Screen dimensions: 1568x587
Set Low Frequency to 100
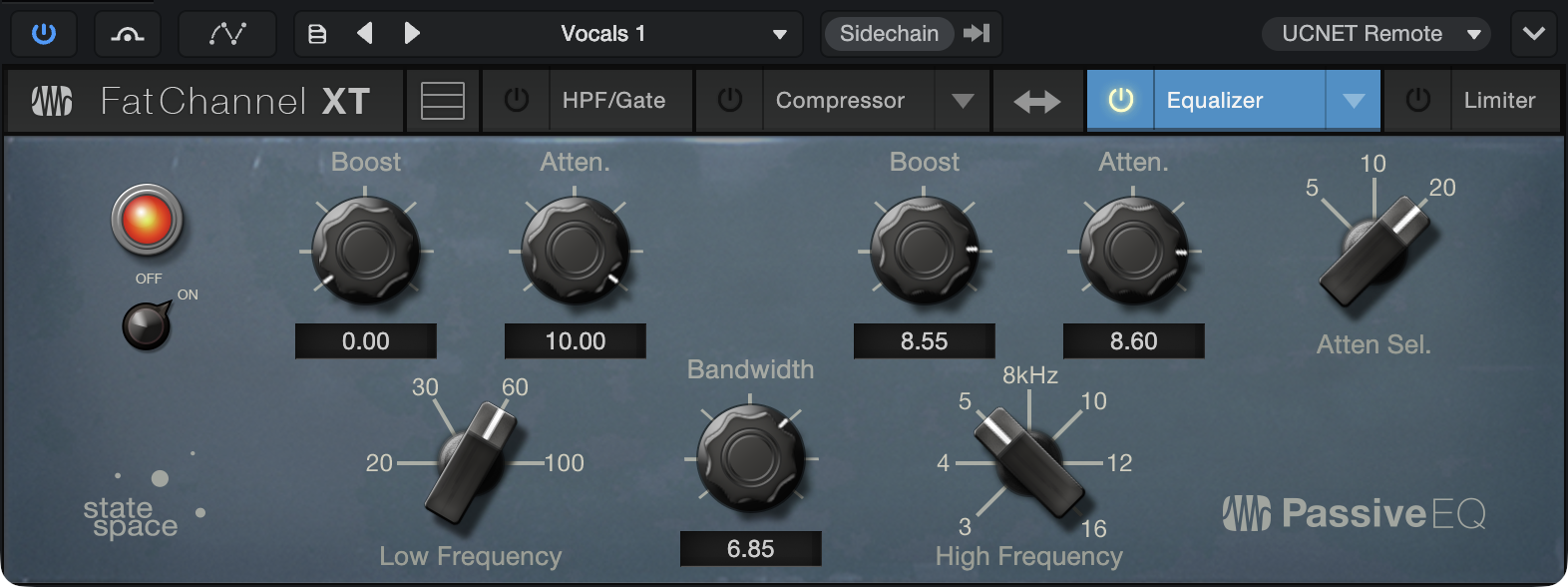coord(565,463)
